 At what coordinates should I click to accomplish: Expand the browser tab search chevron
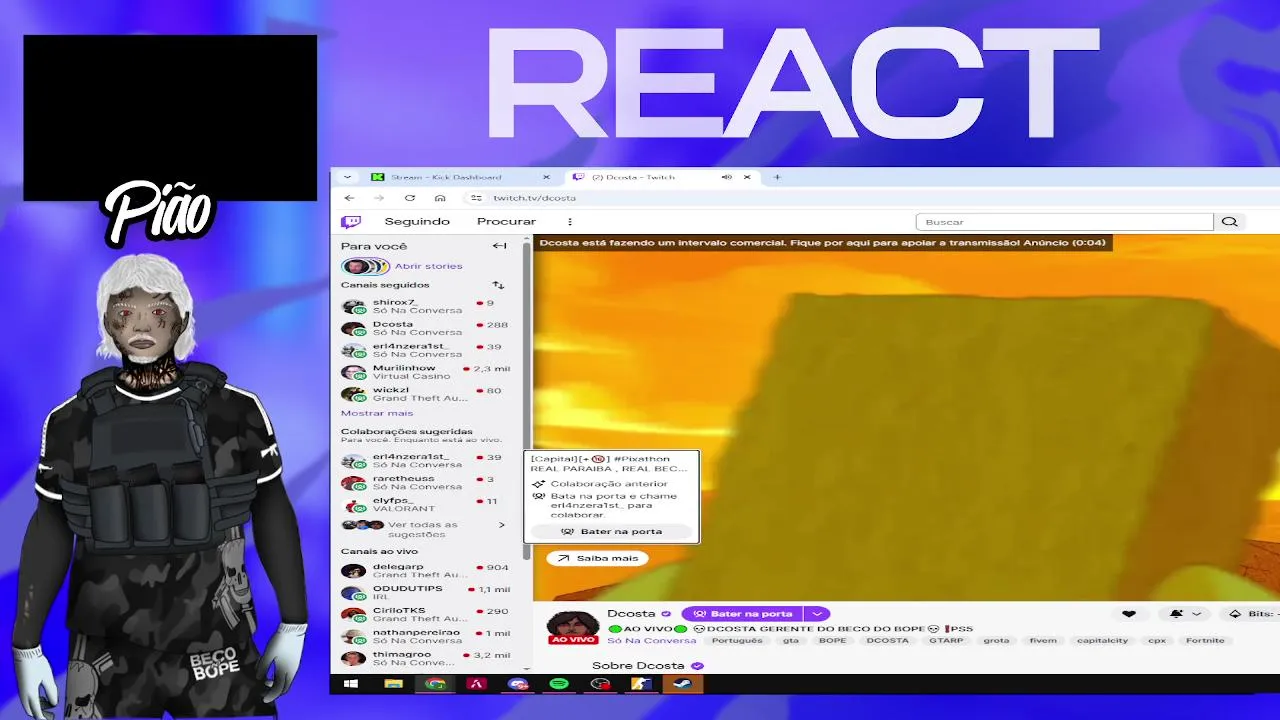pyautogui.click(x=347, y=177)
